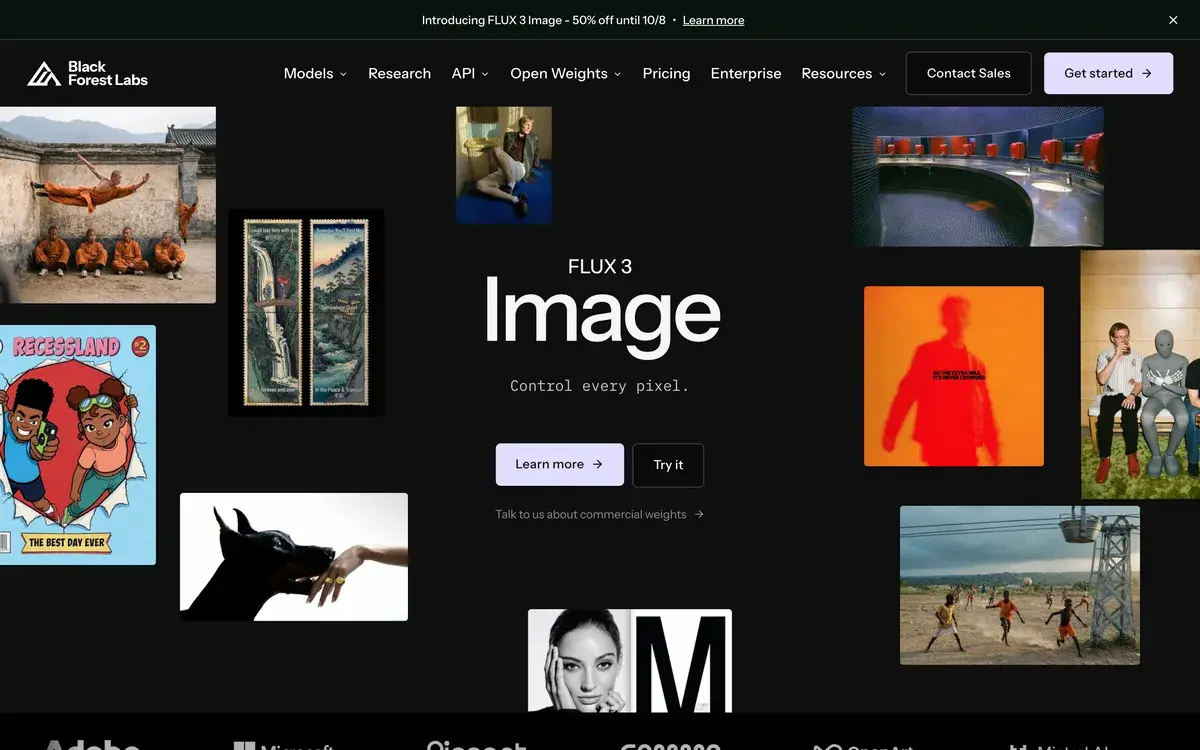Viewport: 1200px width, 750px height.
Task: Open the banner's Learn more link
Action: coord(713,20)
